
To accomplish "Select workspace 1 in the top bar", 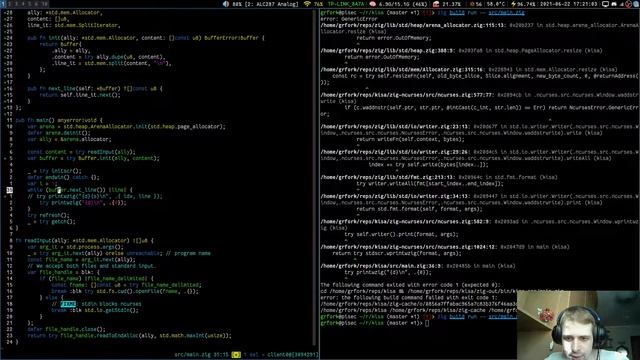I will [x=4, y=4].
